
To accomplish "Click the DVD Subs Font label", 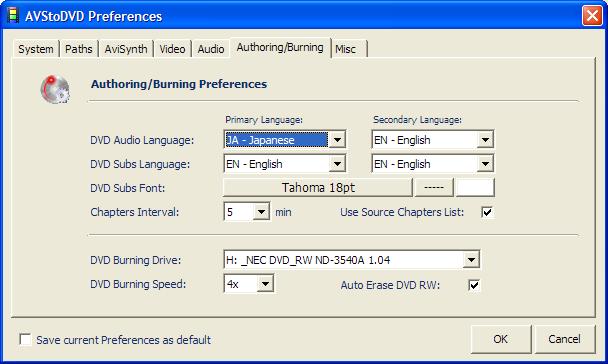I will tap(128, 188).
